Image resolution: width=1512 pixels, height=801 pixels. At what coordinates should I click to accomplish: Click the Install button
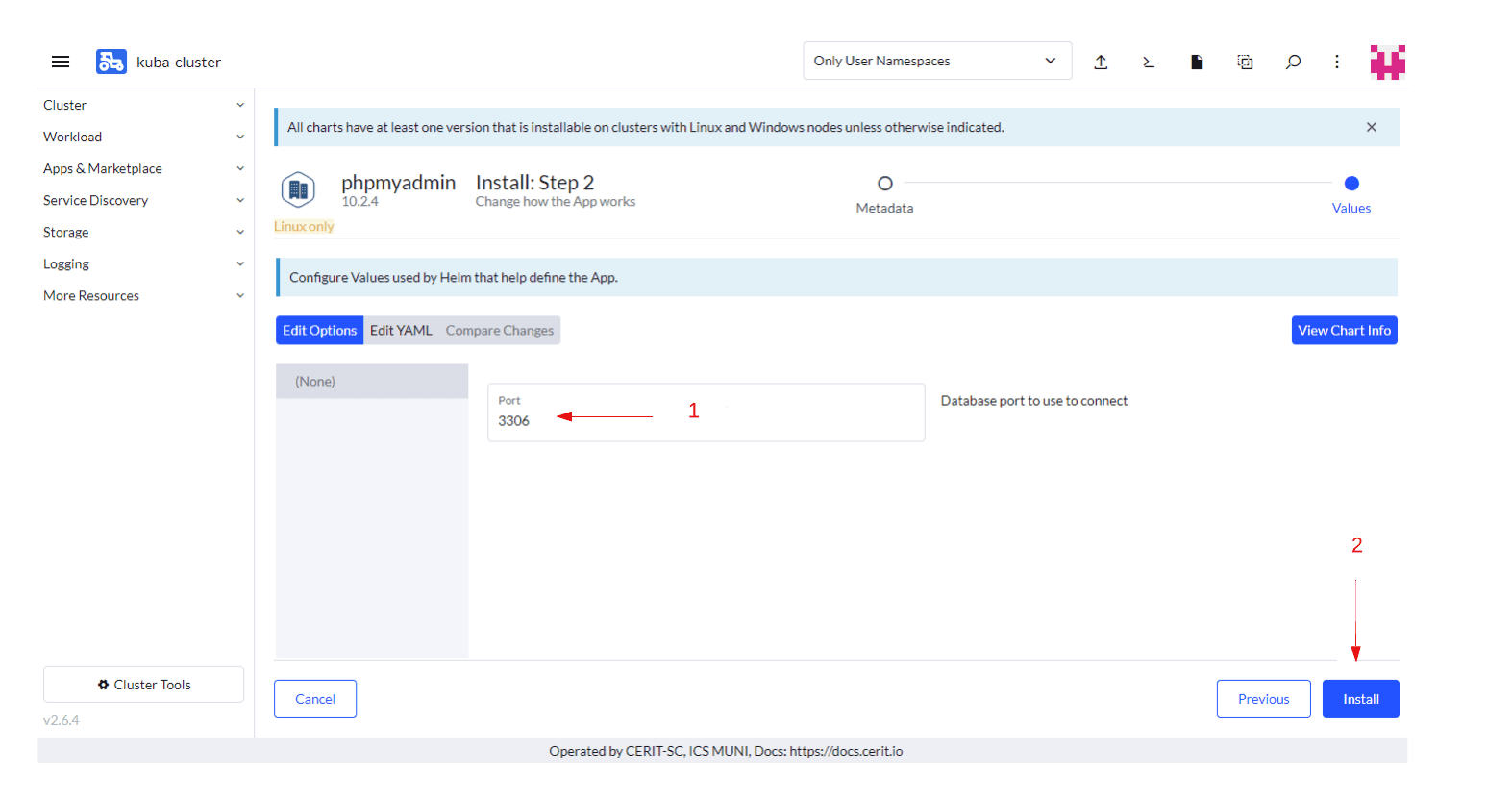click(1360, 699)
